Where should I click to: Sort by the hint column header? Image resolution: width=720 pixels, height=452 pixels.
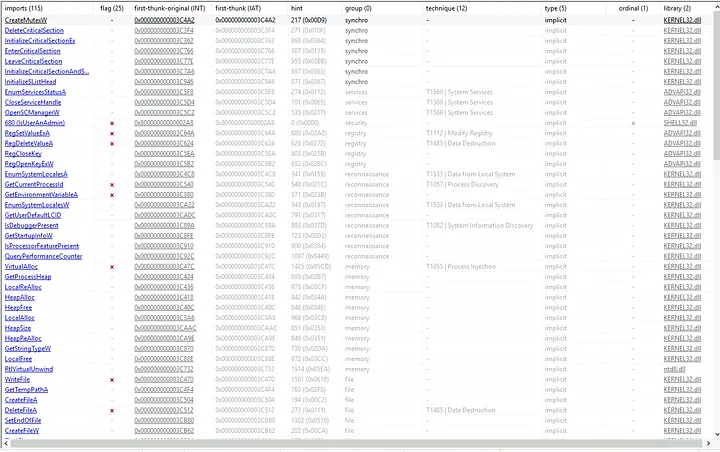(x=297, y=8)
